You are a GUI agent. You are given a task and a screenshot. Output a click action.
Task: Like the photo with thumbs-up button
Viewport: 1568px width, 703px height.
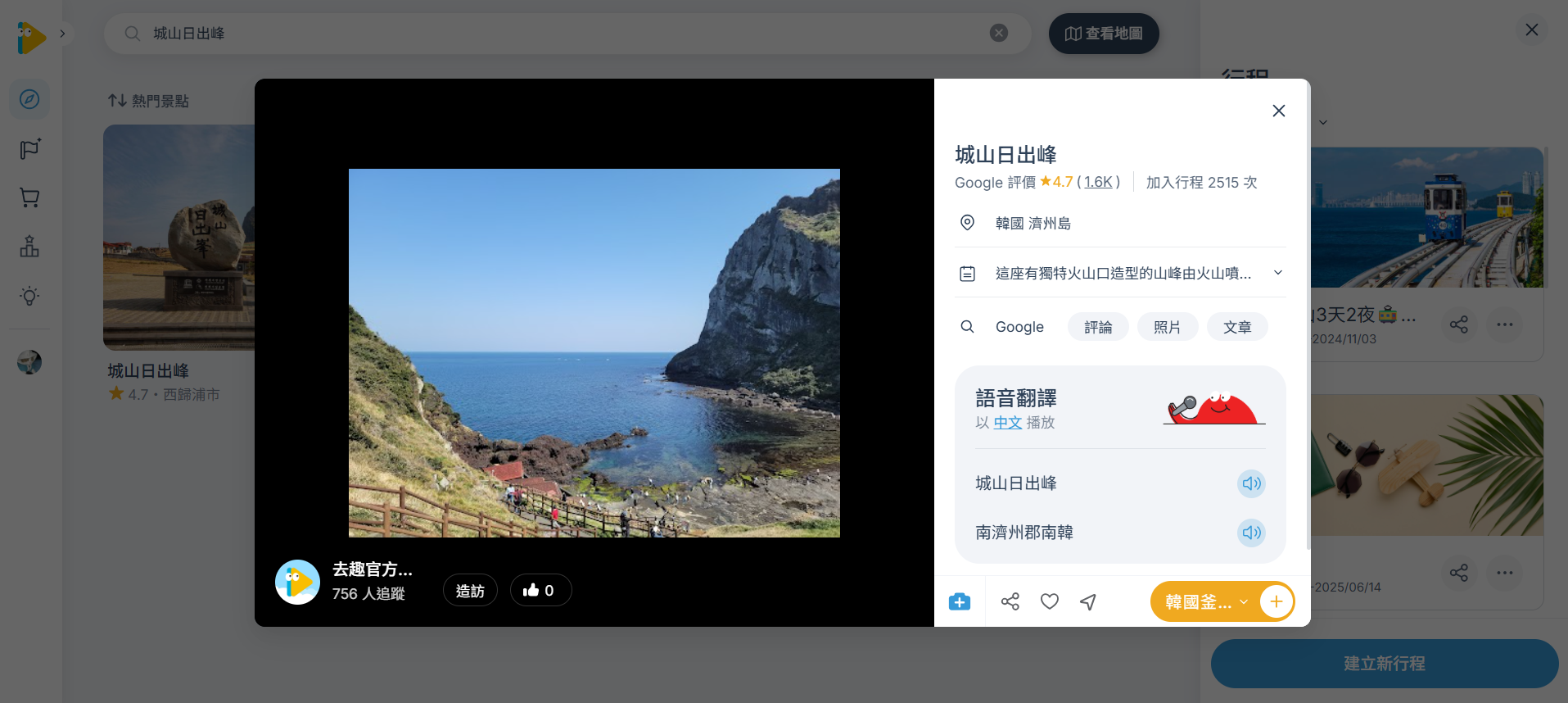540,591
